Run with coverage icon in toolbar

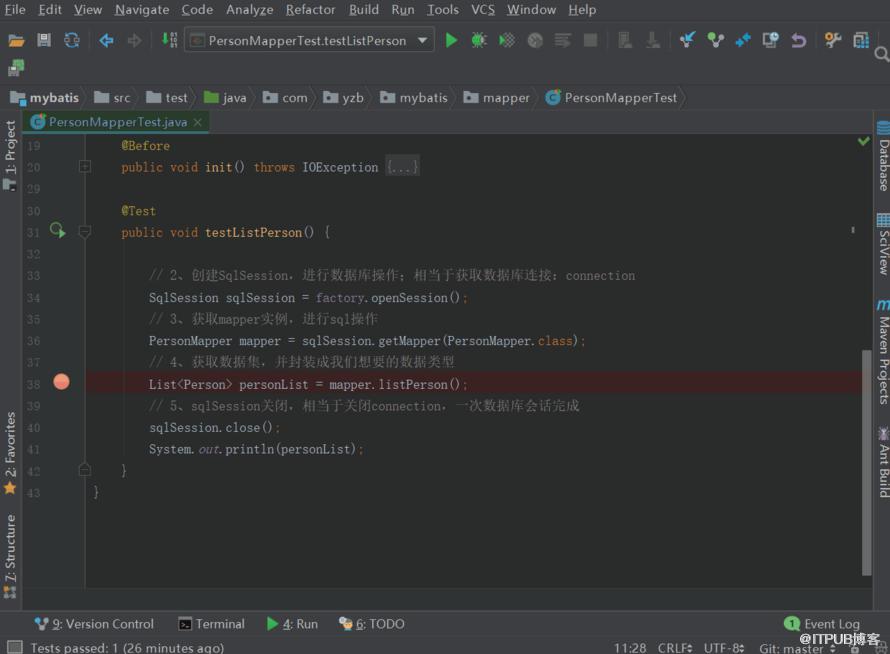click(x=507, y=40)
